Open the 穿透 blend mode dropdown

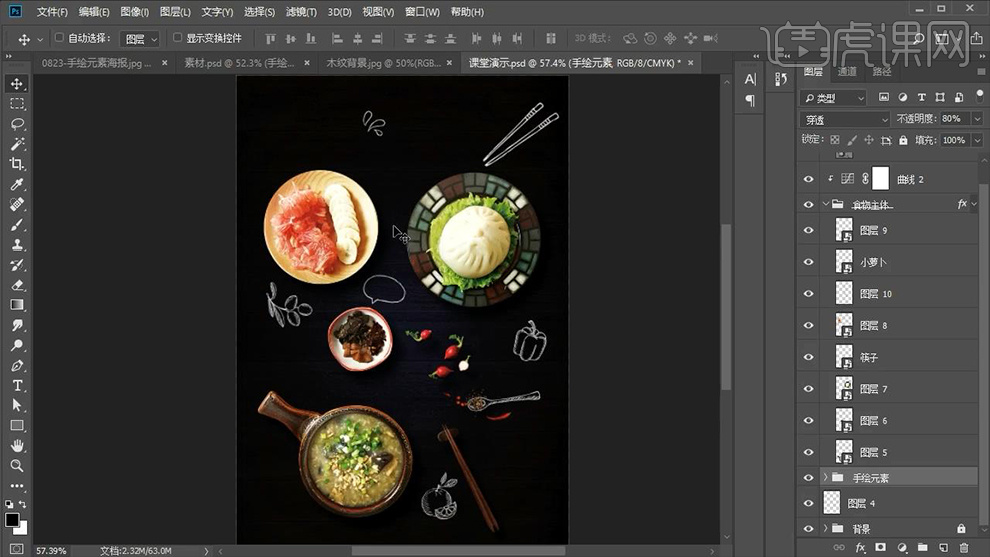tap(845, 119)
